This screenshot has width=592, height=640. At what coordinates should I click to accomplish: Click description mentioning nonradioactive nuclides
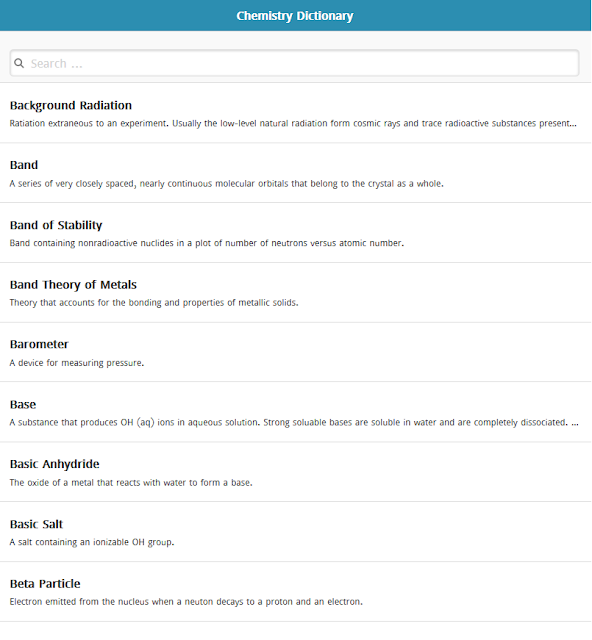tap(207, 243)
